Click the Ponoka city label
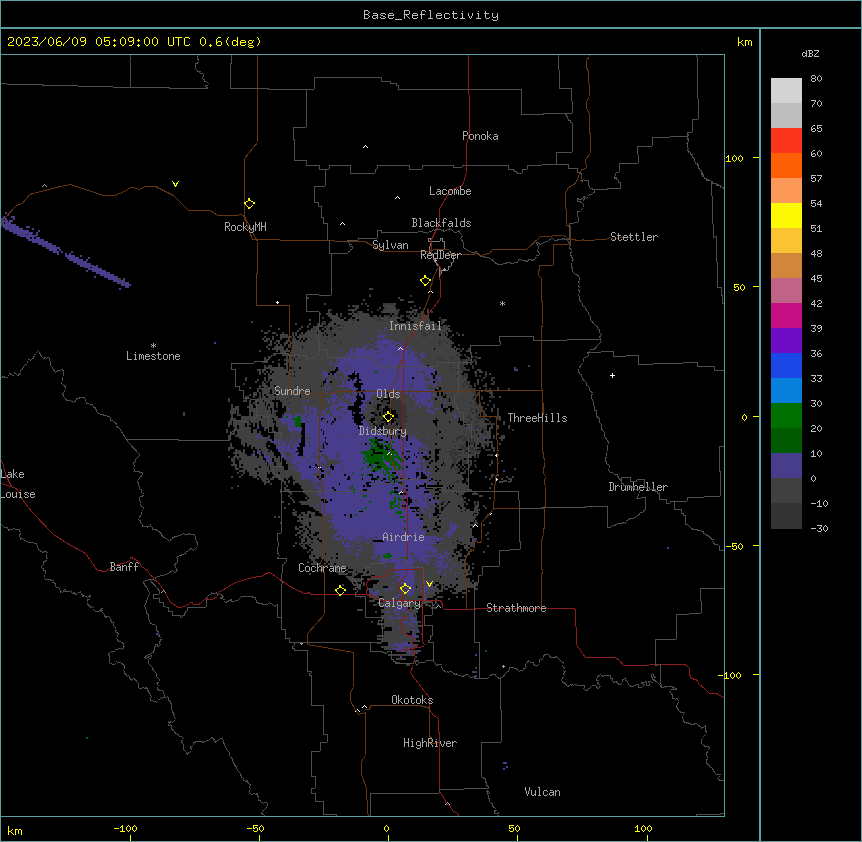Image resolution: width=862 pixels, height=842 pixels. pos(480,136)
